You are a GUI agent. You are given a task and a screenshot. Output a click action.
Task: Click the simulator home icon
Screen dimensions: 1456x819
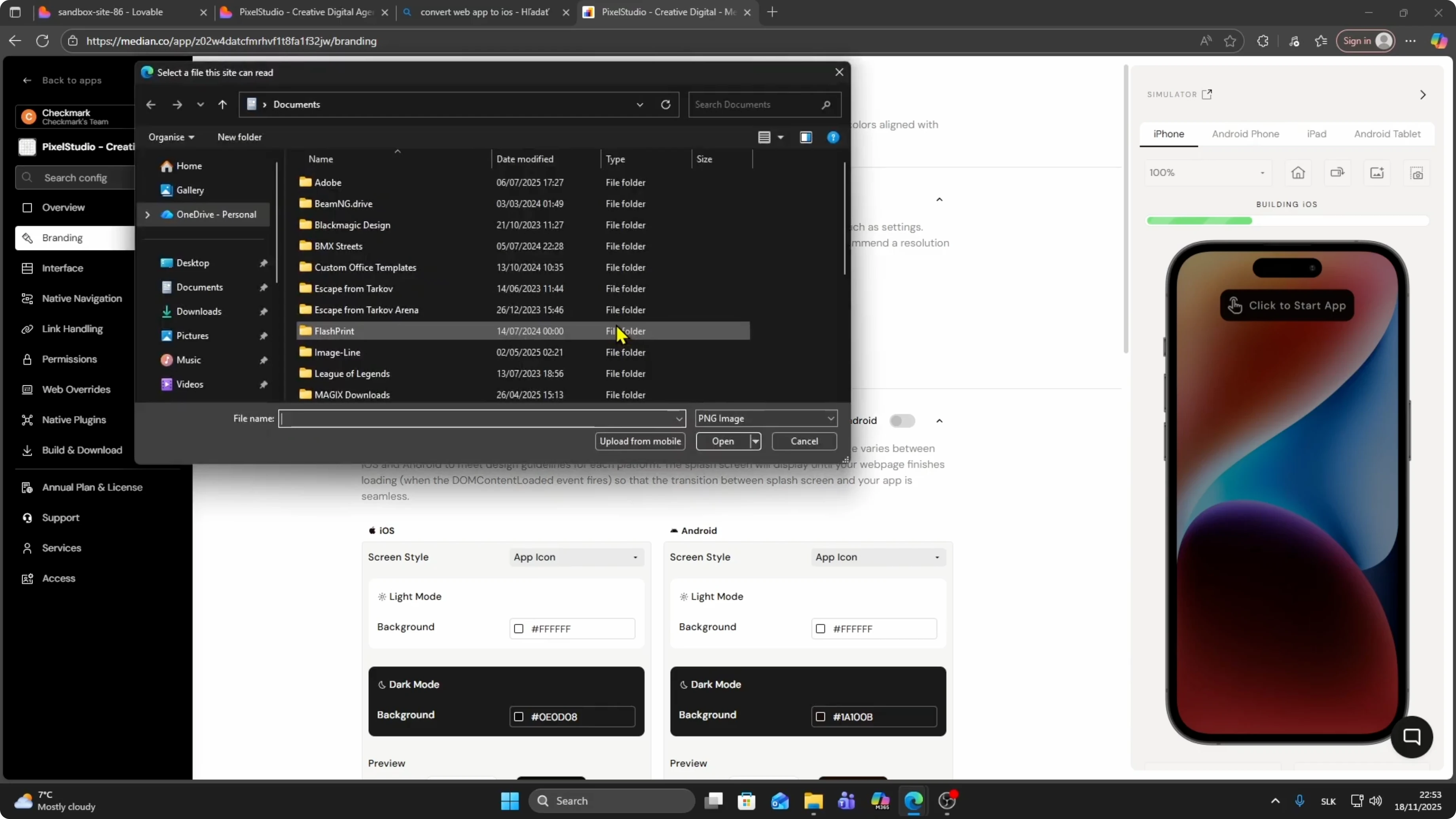click(x=1298, y=173)
